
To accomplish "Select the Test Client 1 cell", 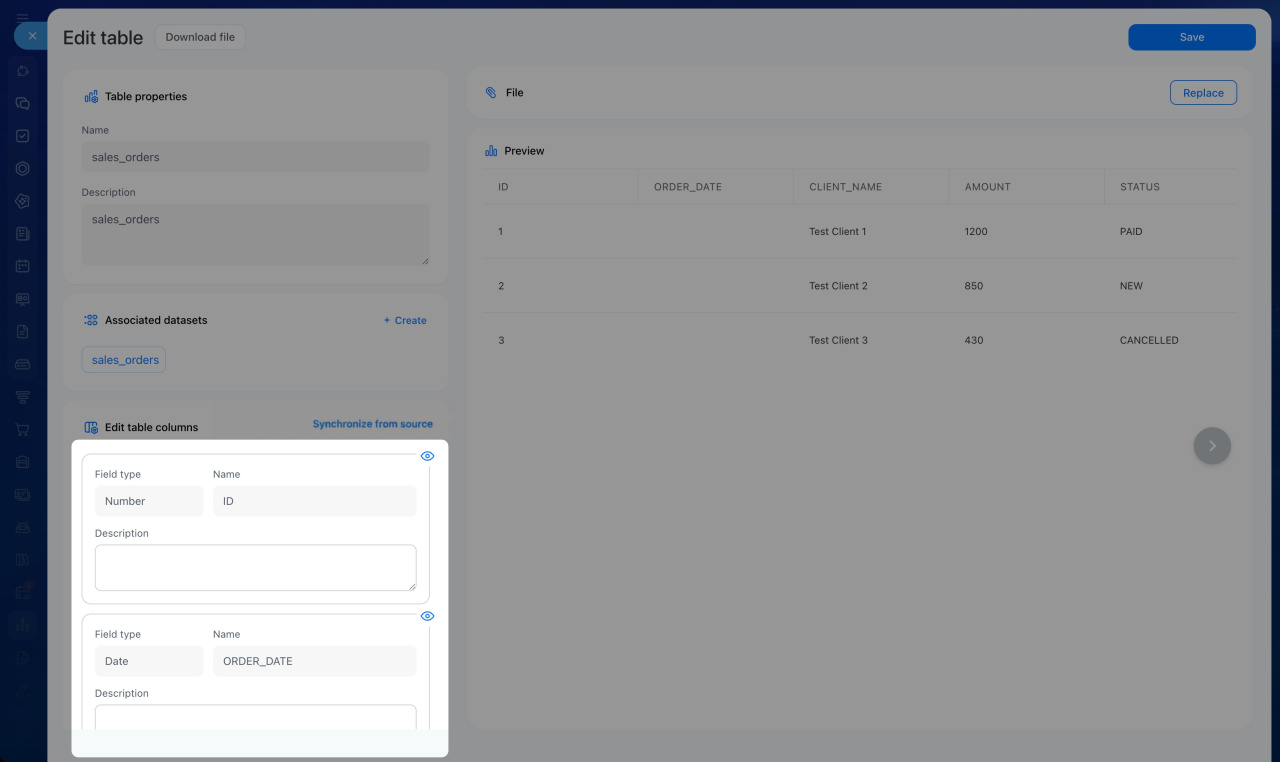I will [838, 232].
